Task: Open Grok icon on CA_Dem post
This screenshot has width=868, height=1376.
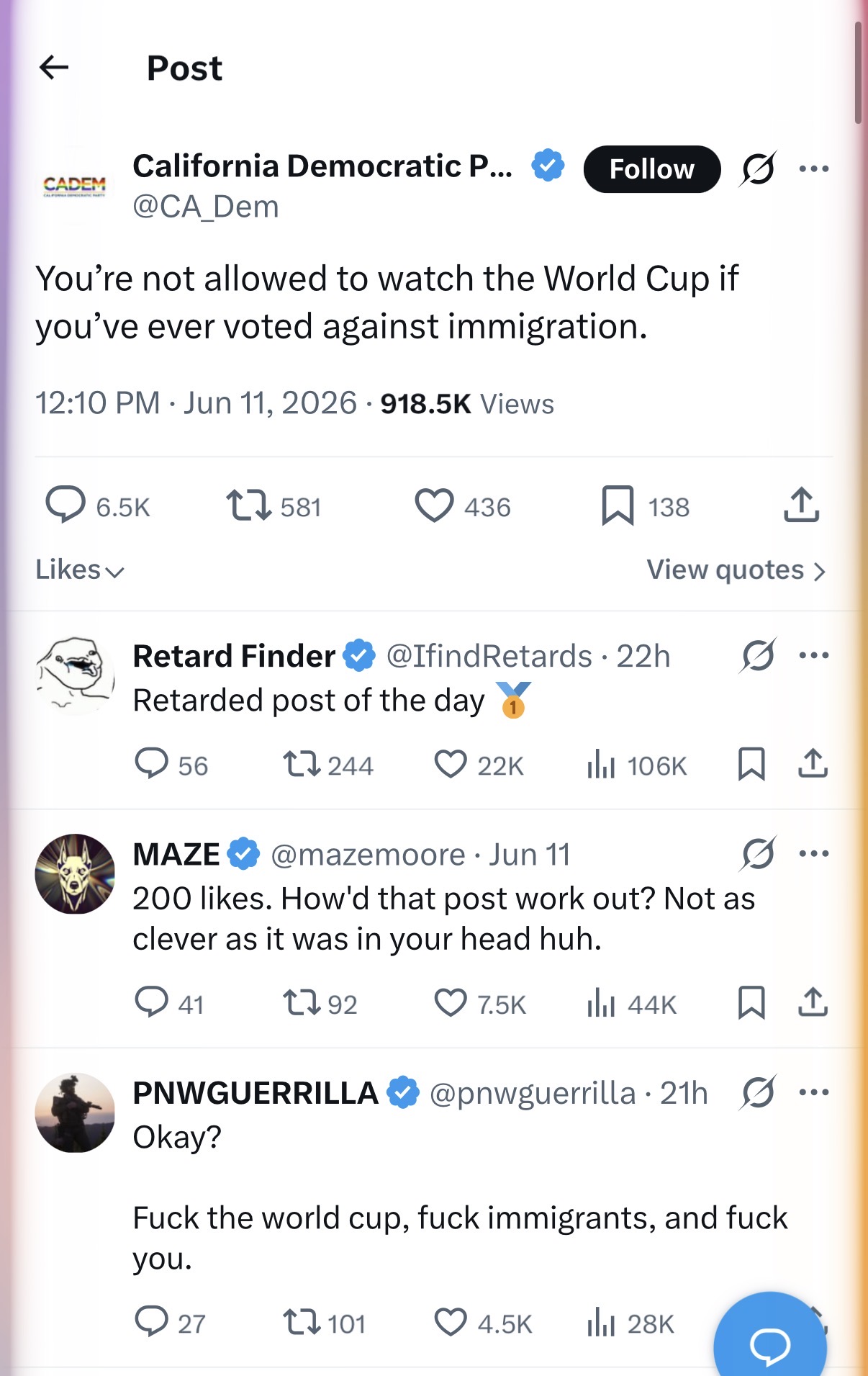Action: tap(758, 168)
